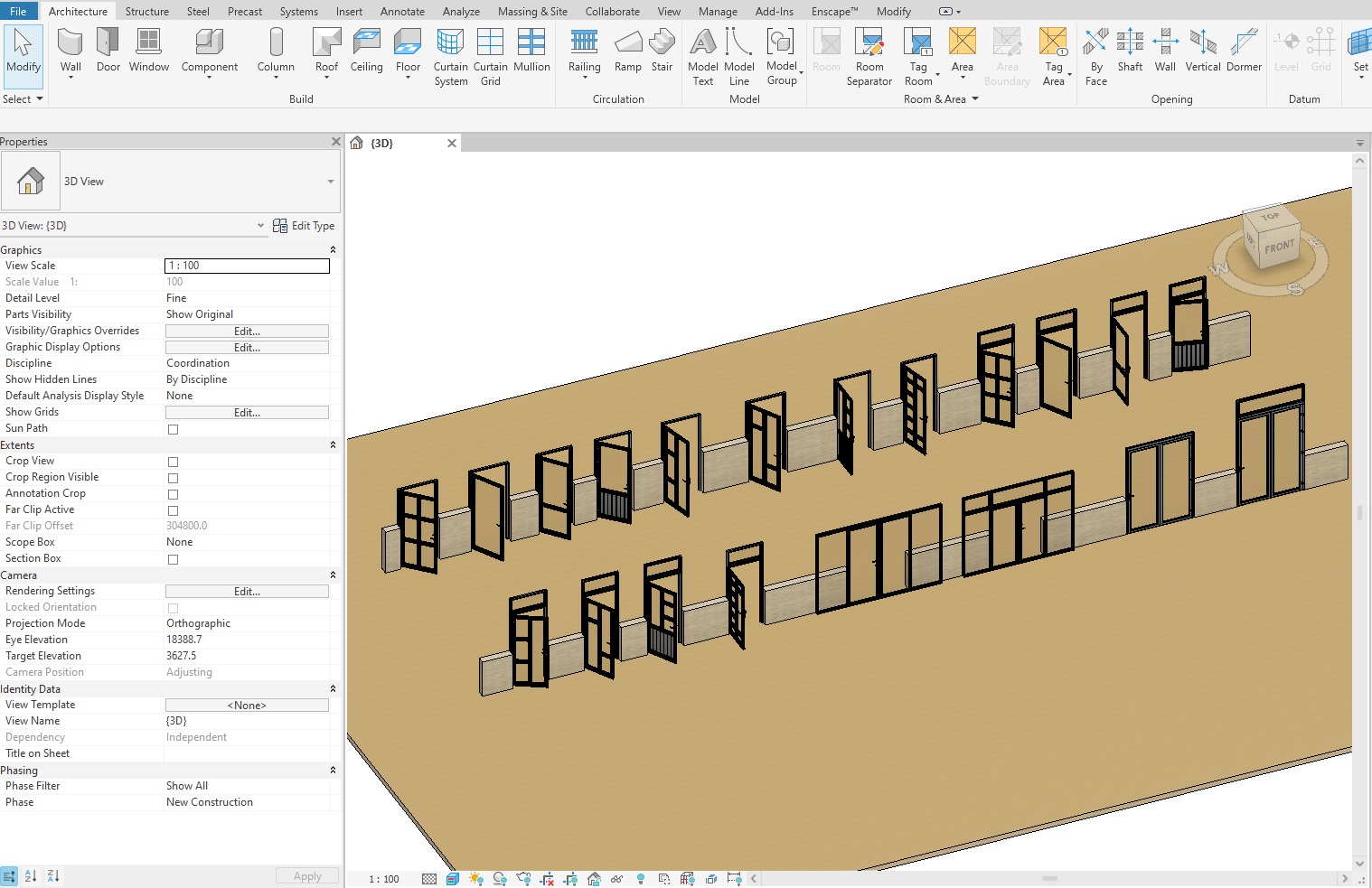The height and width of the screenshot is (888, 1372).
Task: Open the 3D View type selector dropdown
Action: pos(330,182)
